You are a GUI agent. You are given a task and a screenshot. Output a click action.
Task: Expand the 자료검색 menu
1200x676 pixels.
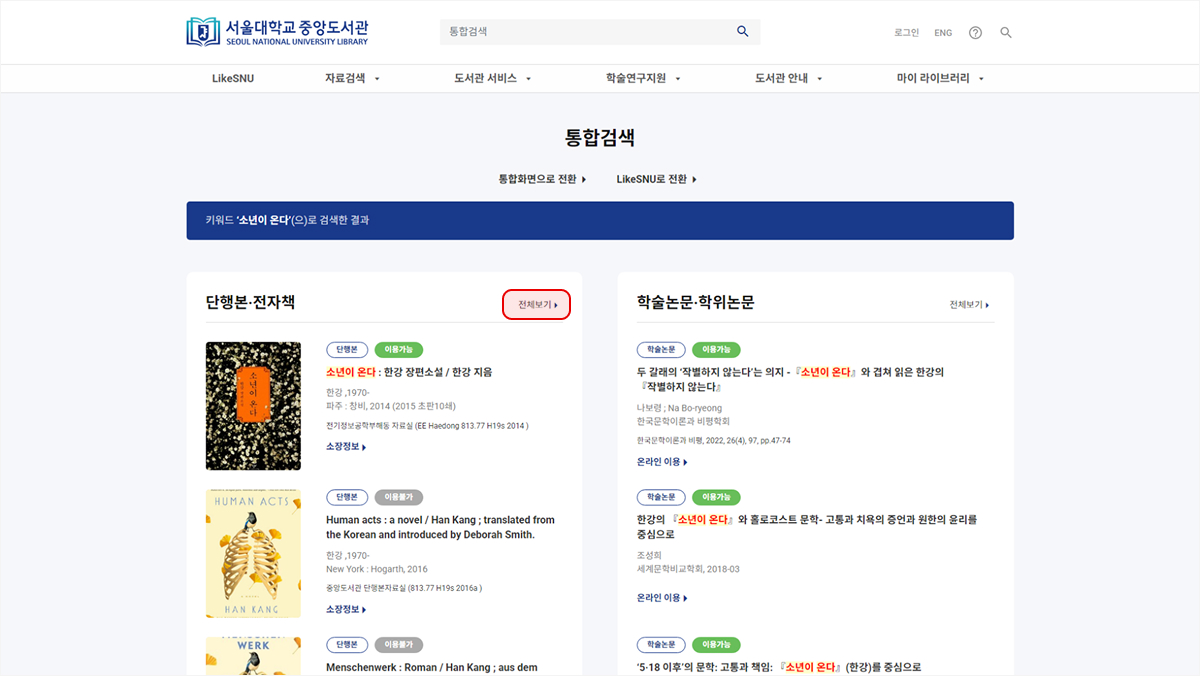[x=352, y=78]
